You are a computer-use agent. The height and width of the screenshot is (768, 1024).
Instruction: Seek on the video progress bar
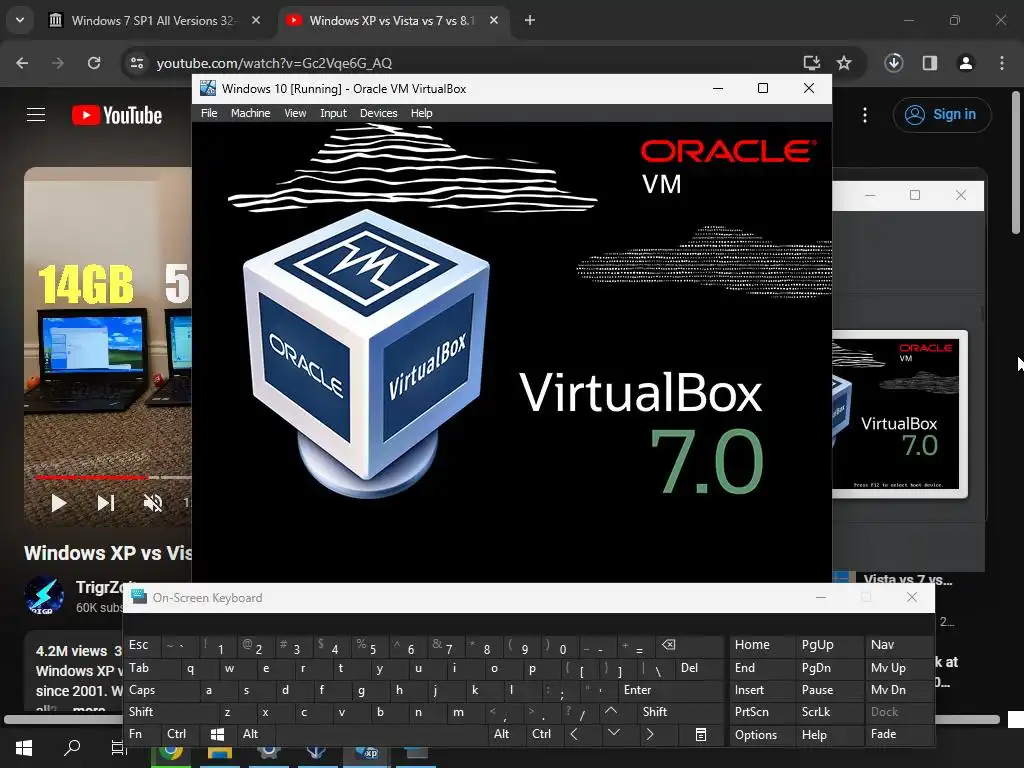(112, 477)
